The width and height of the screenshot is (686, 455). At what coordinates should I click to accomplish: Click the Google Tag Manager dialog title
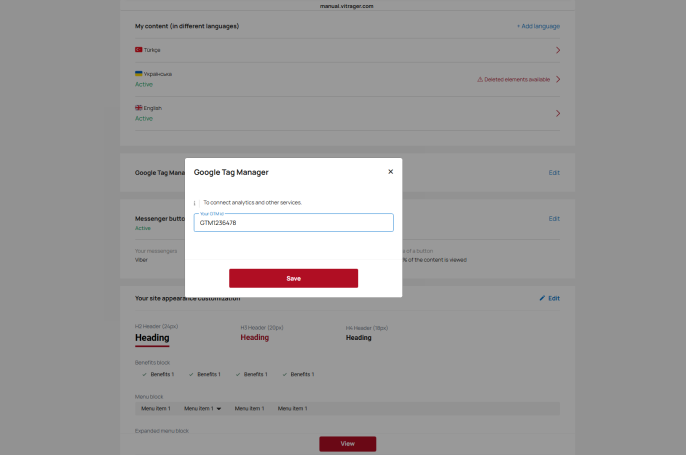pyautogui.click(x=231, y=172)
